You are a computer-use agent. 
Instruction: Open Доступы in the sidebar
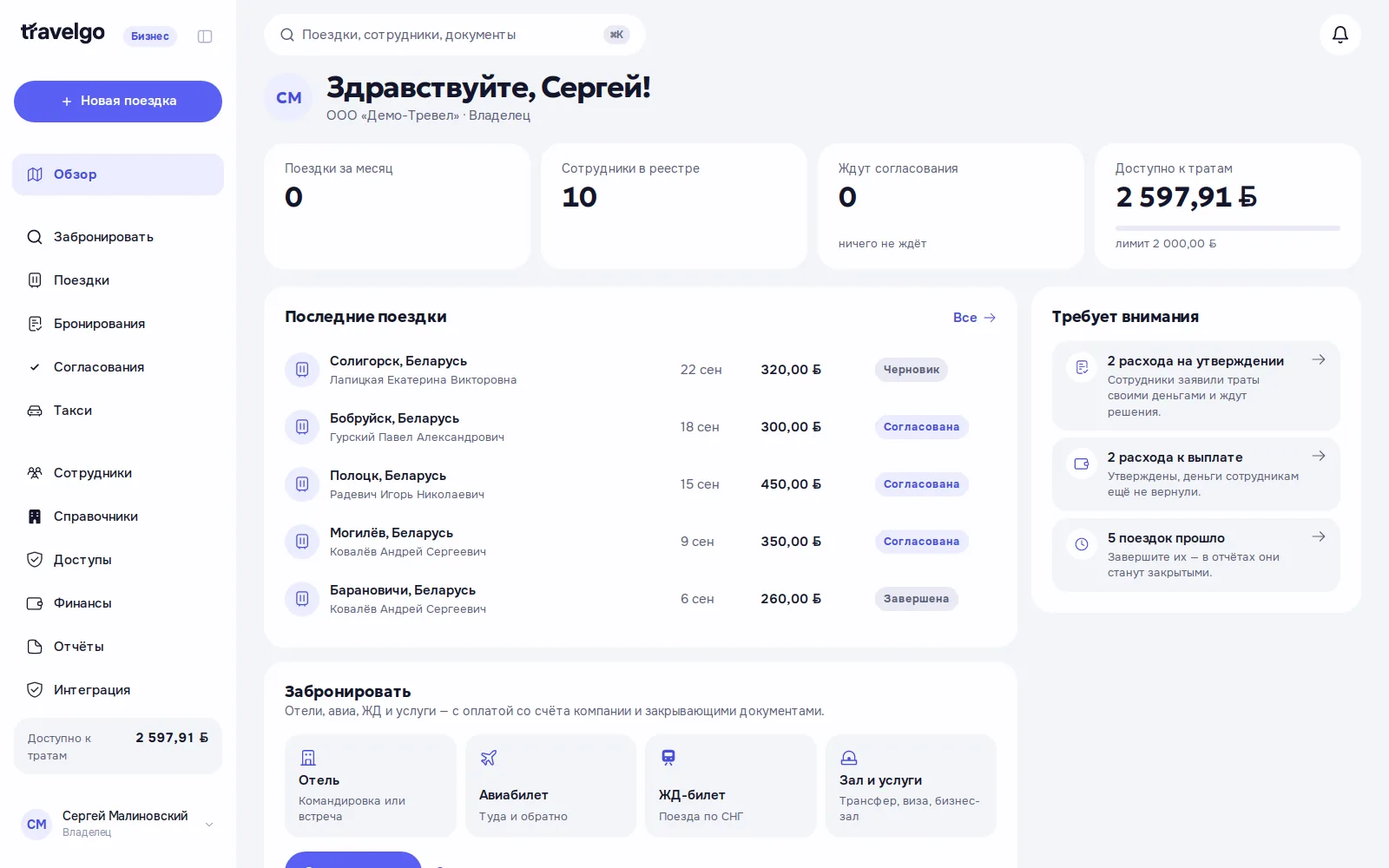coord(118,560)
